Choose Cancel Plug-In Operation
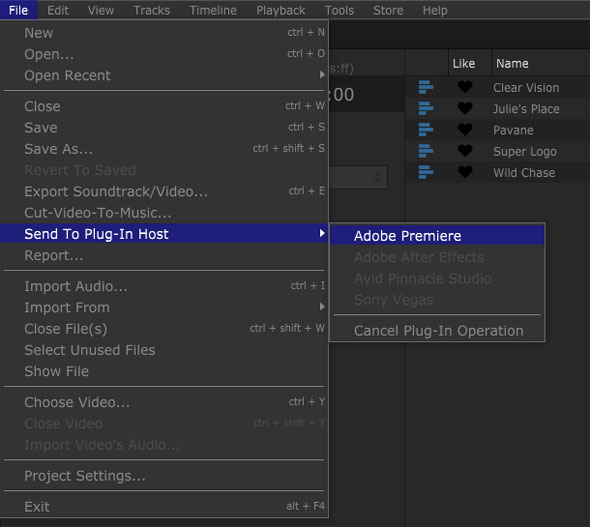The image size is (590, 527). (x=437, y=331)
